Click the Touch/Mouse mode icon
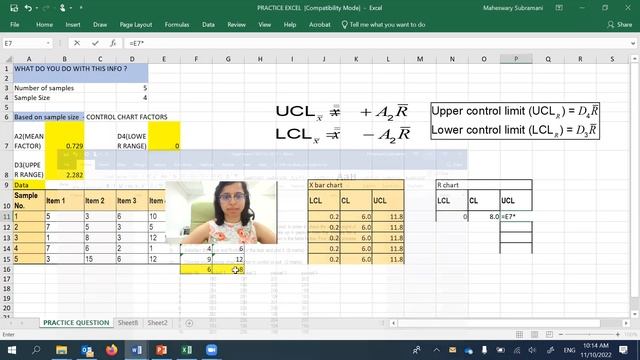640x360 pixels. coord(63,8)
